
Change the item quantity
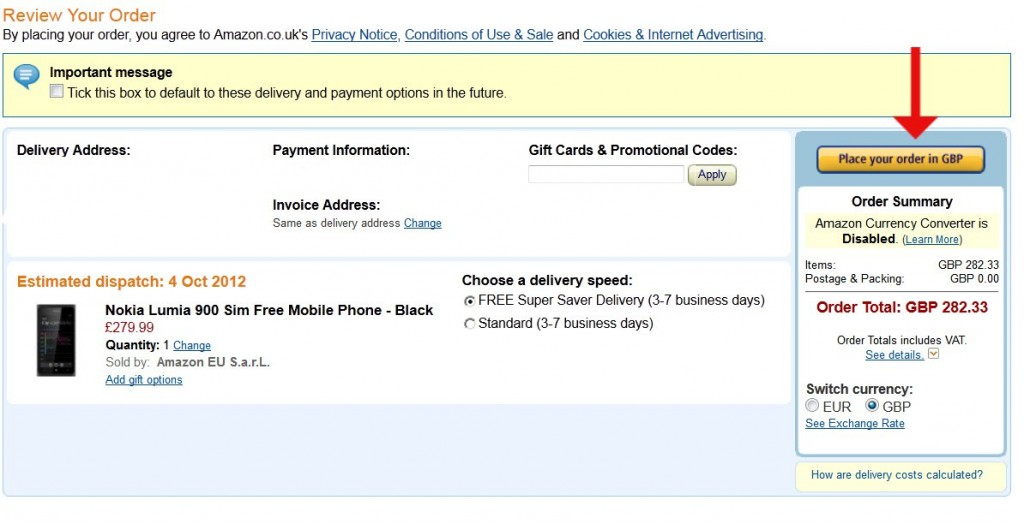pyautogui.click(x=192, y=346)
